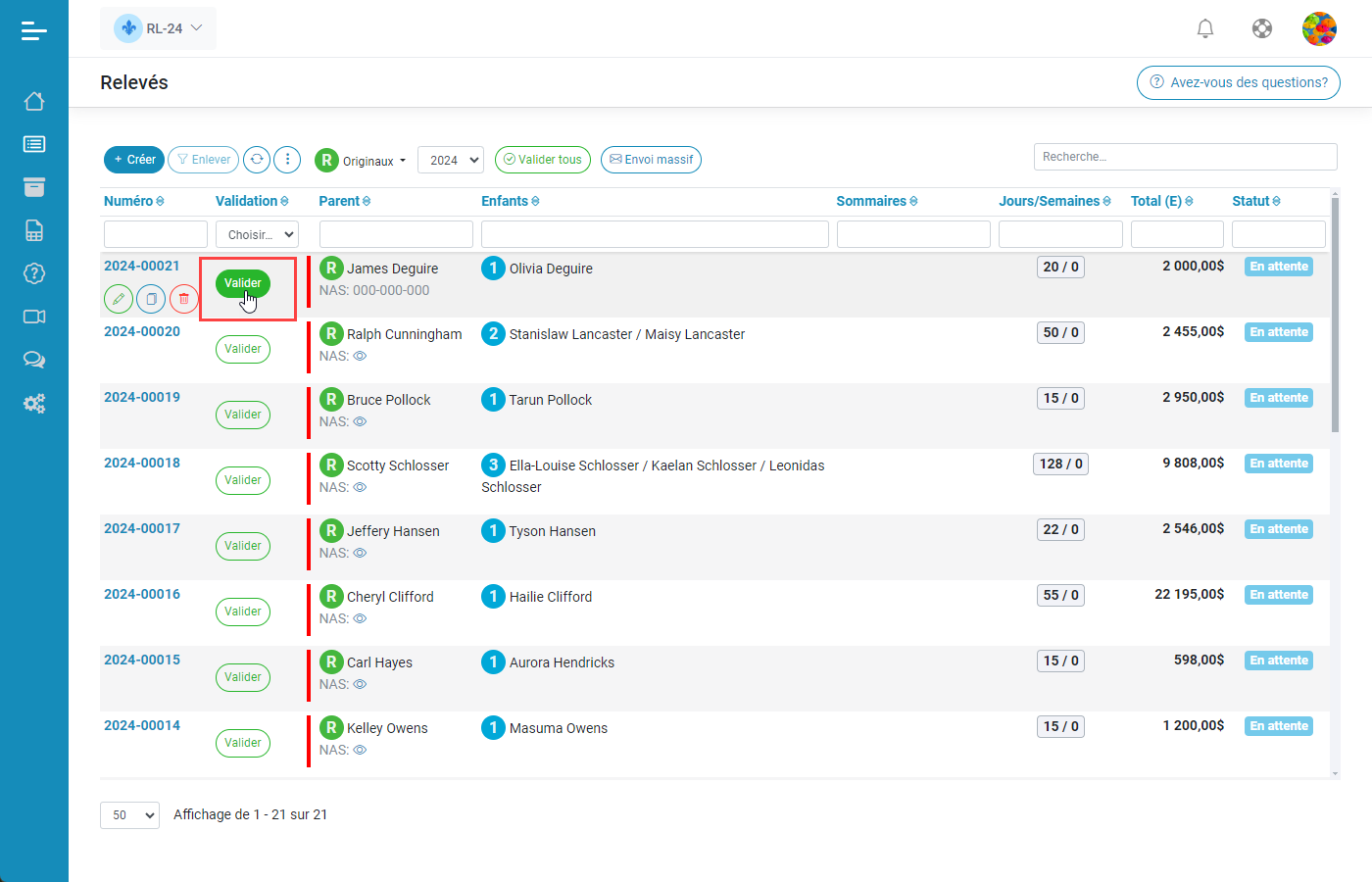Click the refresh icon button in toolbar
This screenshot has width=1372, height=882.
pos(257,160)
